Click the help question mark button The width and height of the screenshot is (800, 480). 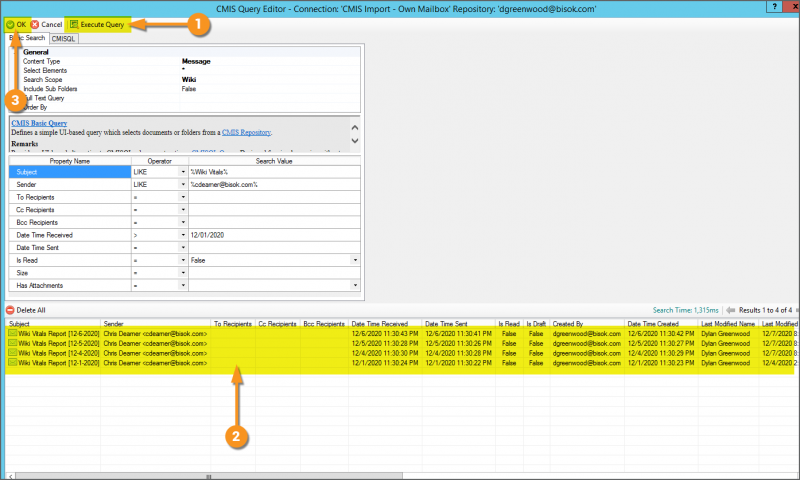tap(774, 7)
